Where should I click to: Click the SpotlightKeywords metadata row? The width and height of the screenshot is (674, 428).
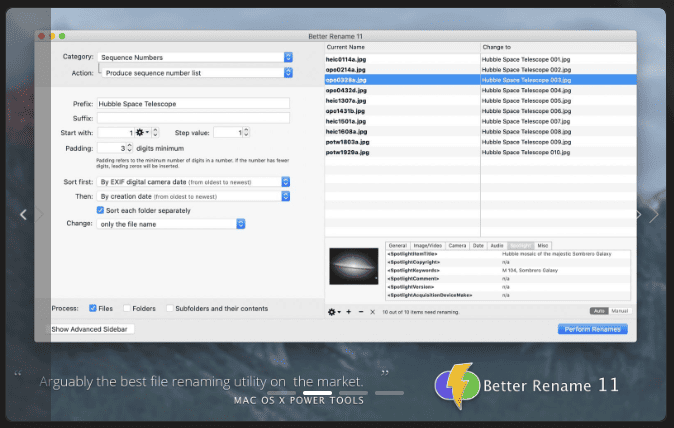(x=508, y=270)
